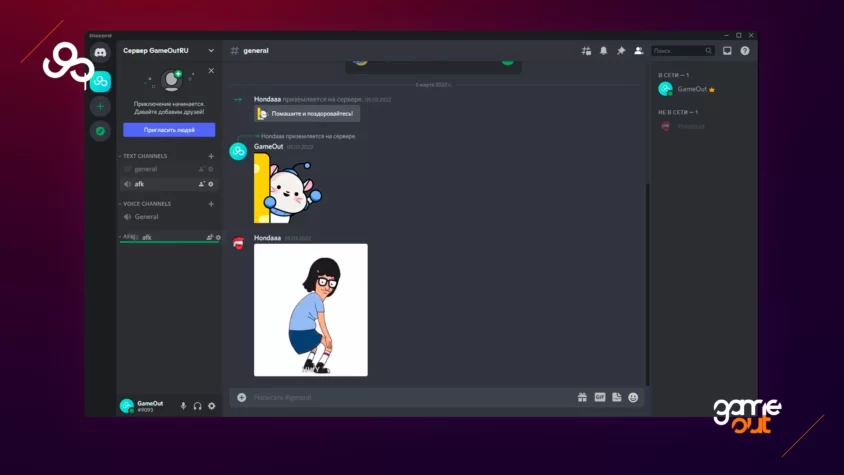Screen dimensions: 844x475
Task: Click GameOut avatar in chat
Action: click(x=238, y=151)
